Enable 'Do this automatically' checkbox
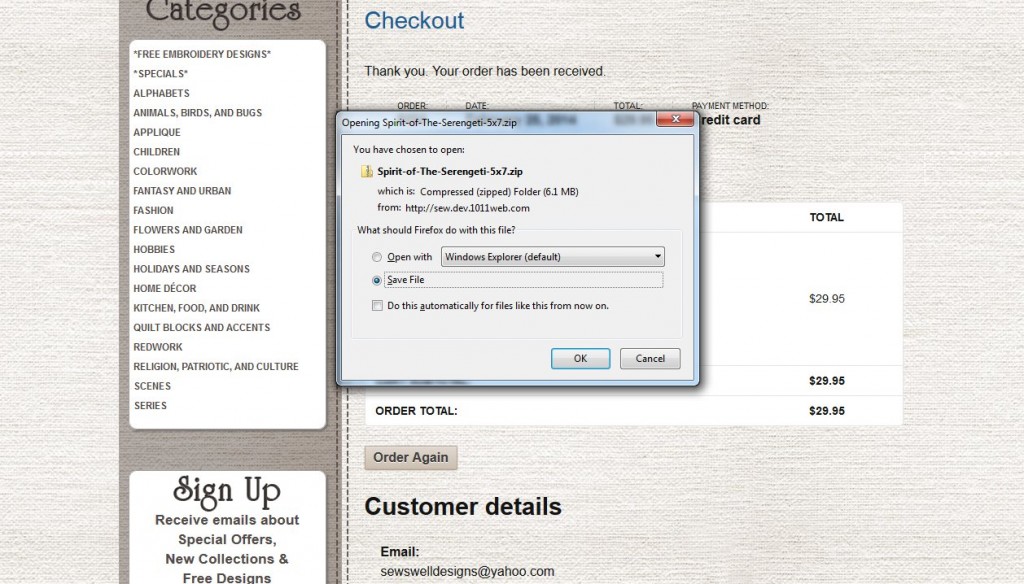Image resolution: width=1024 pixels, height=584 pixels. [x=377, y=306]
